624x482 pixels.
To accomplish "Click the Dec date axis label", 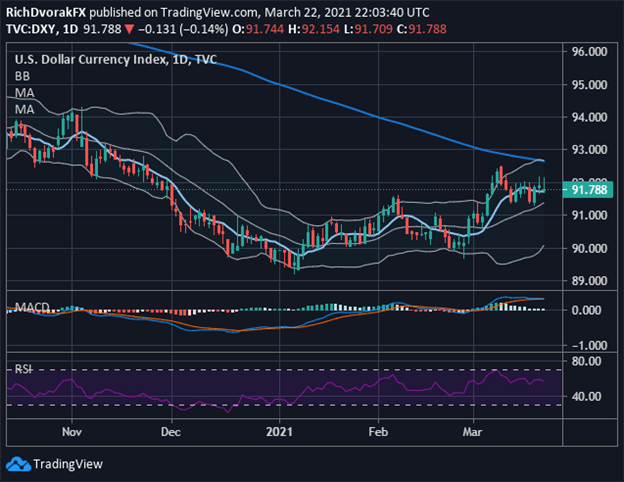I will coord(171,432).
